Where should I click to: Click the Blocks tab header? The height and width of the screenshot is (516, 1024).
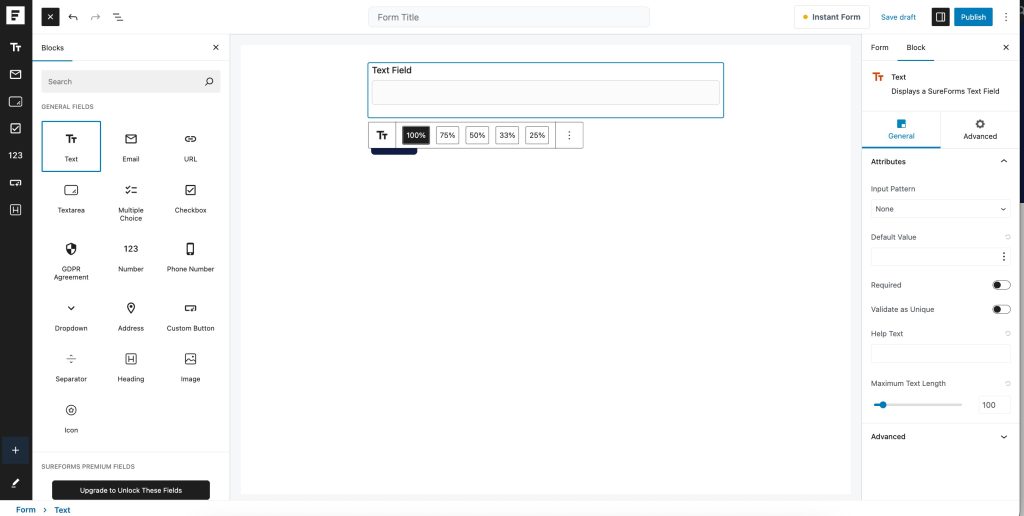pyautogui.click(x=52, y=48)
